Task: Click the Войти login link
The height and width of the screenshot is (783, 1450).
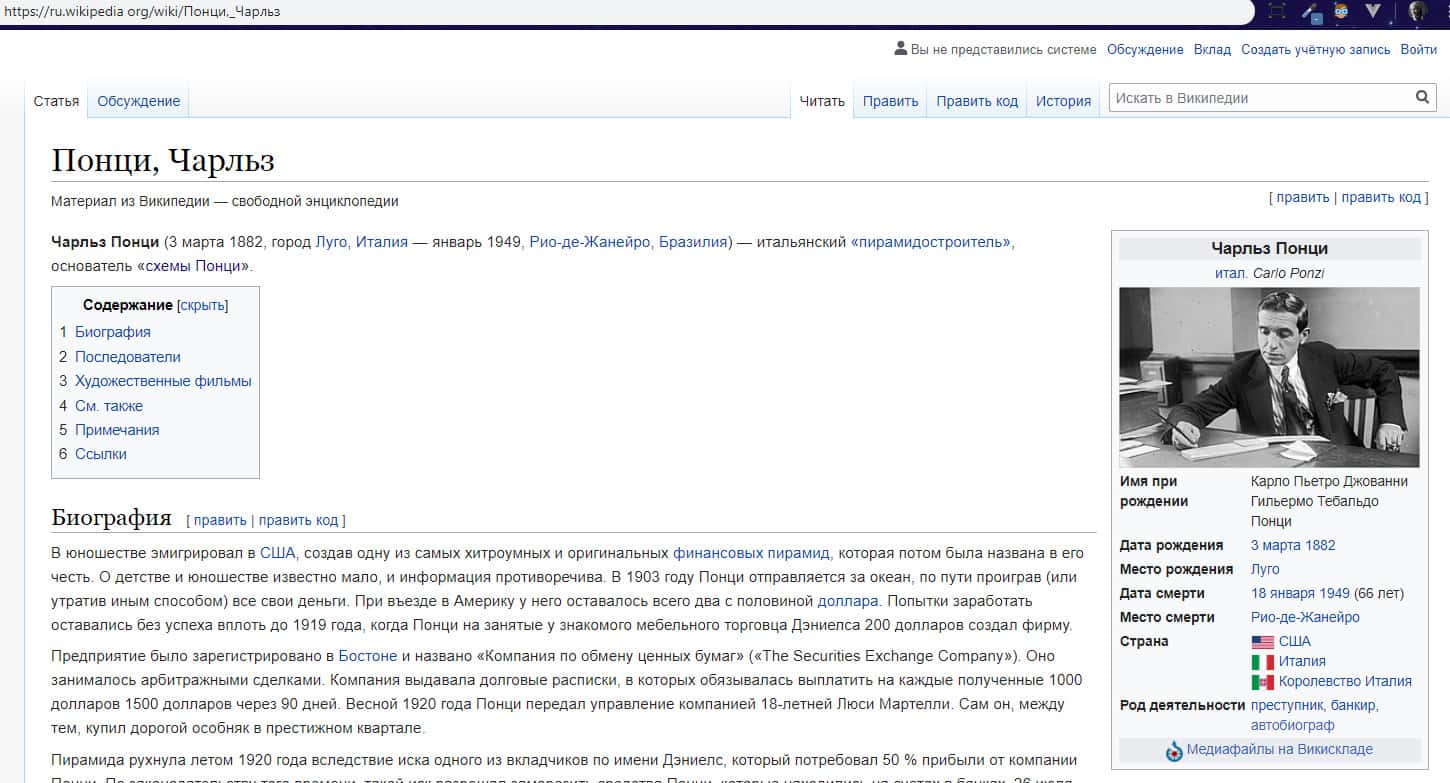Action: 1419,49
